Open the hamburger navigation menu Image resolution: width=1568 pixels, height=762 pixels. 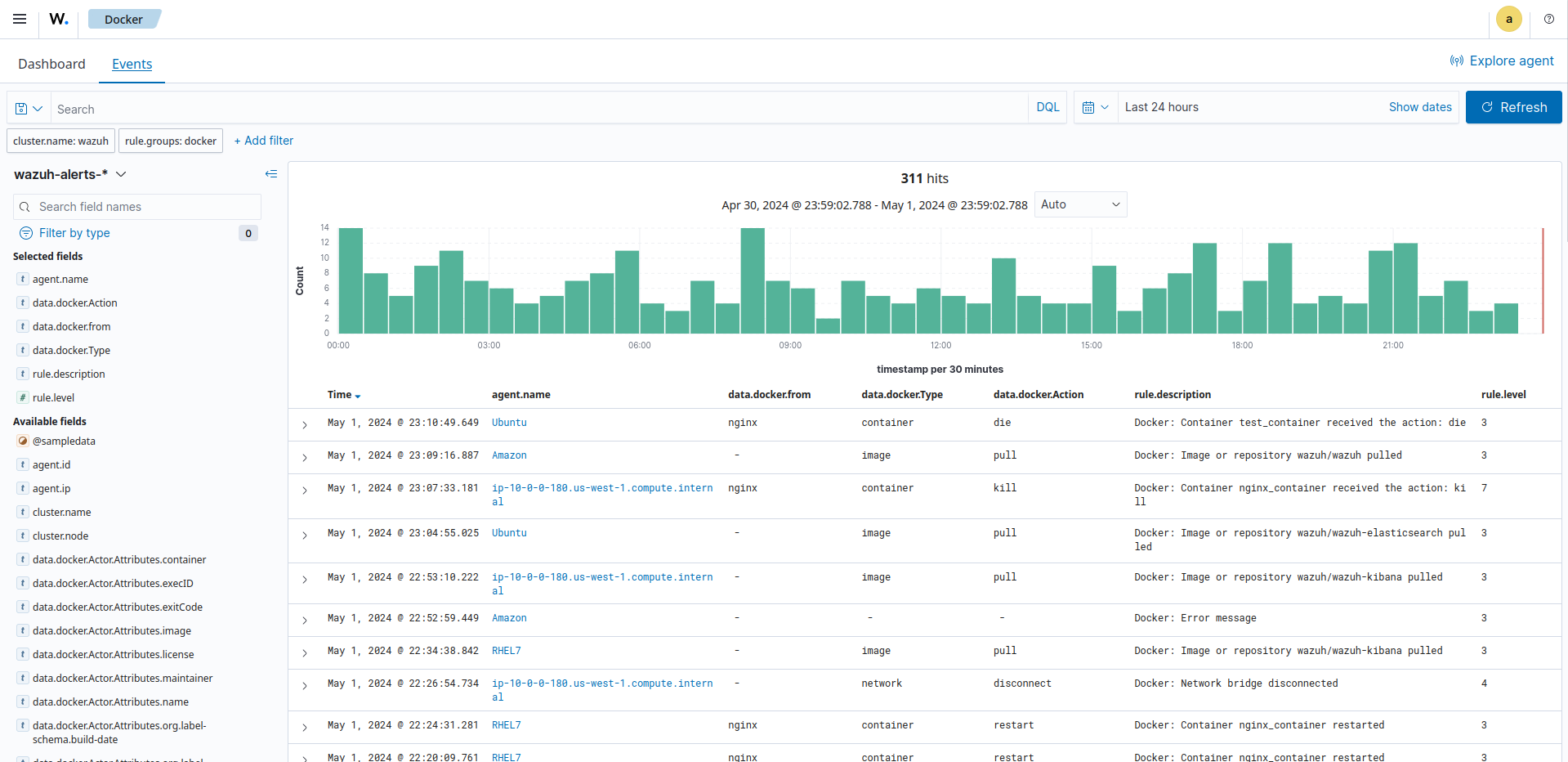point(20,19)
